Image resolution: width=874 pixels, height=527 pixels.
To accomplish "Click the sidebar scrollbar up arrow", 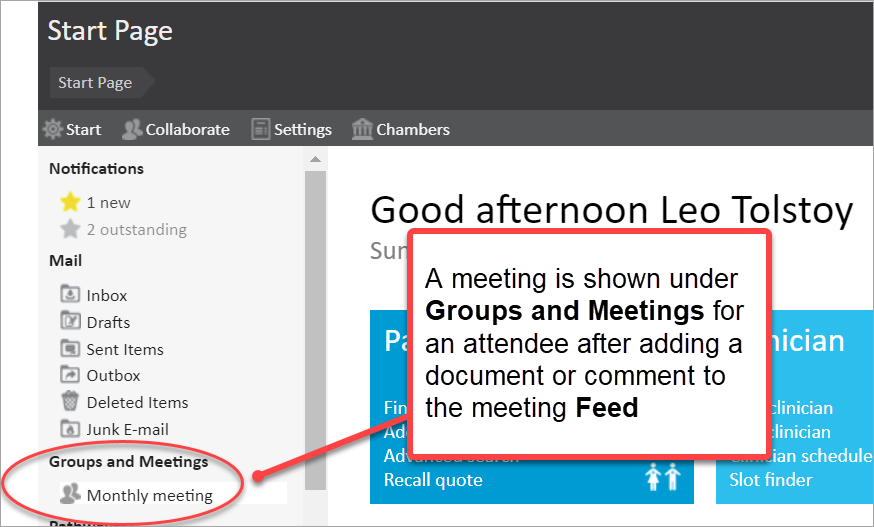I will click(x=315, y=159).
